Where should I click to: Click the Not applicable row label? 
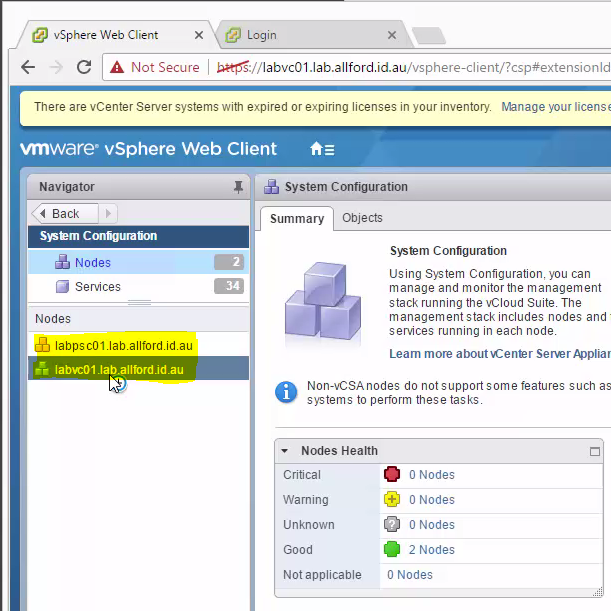(322, 574)
